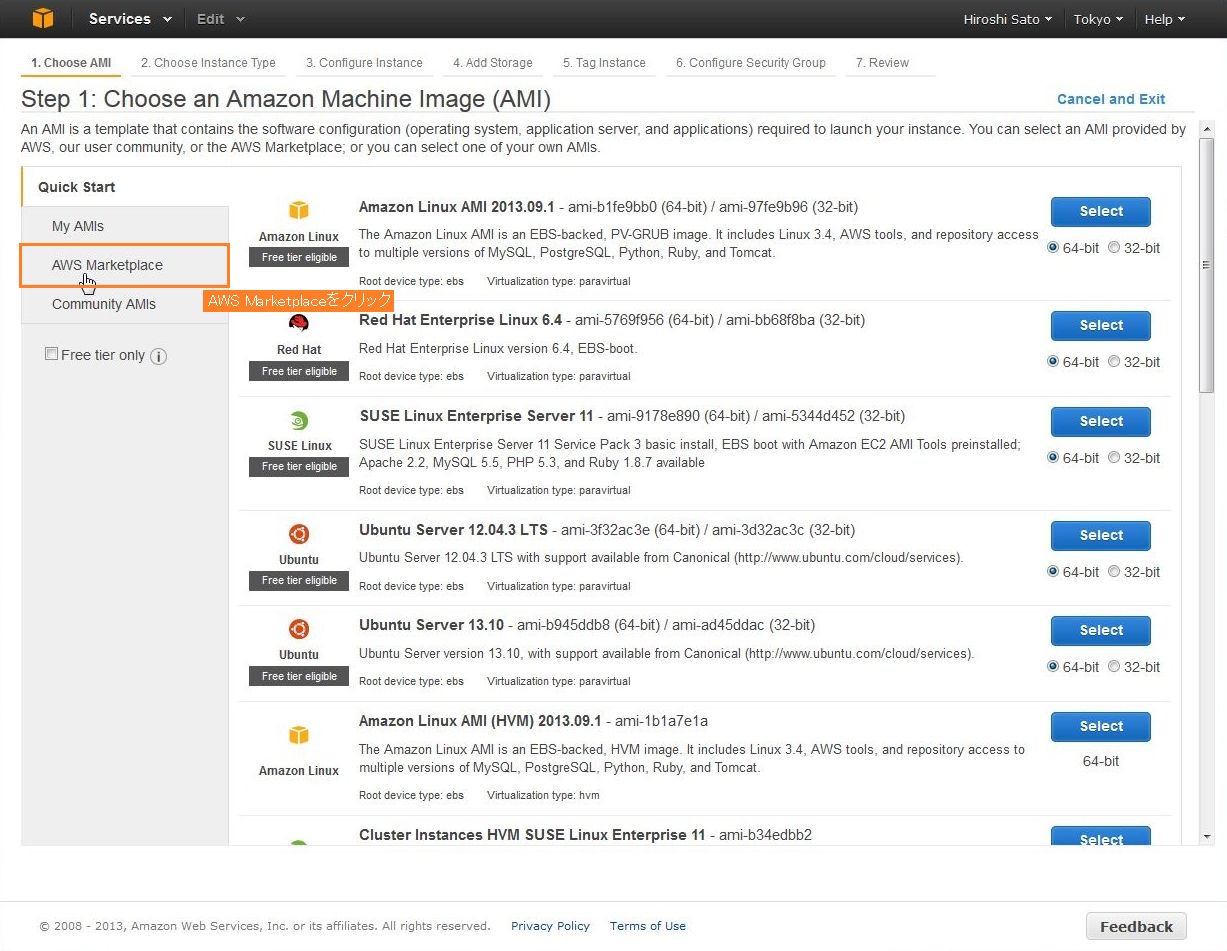Open the Community AMIs category
This screenshot has width=1227, height=951.
(x=125, y=304)
